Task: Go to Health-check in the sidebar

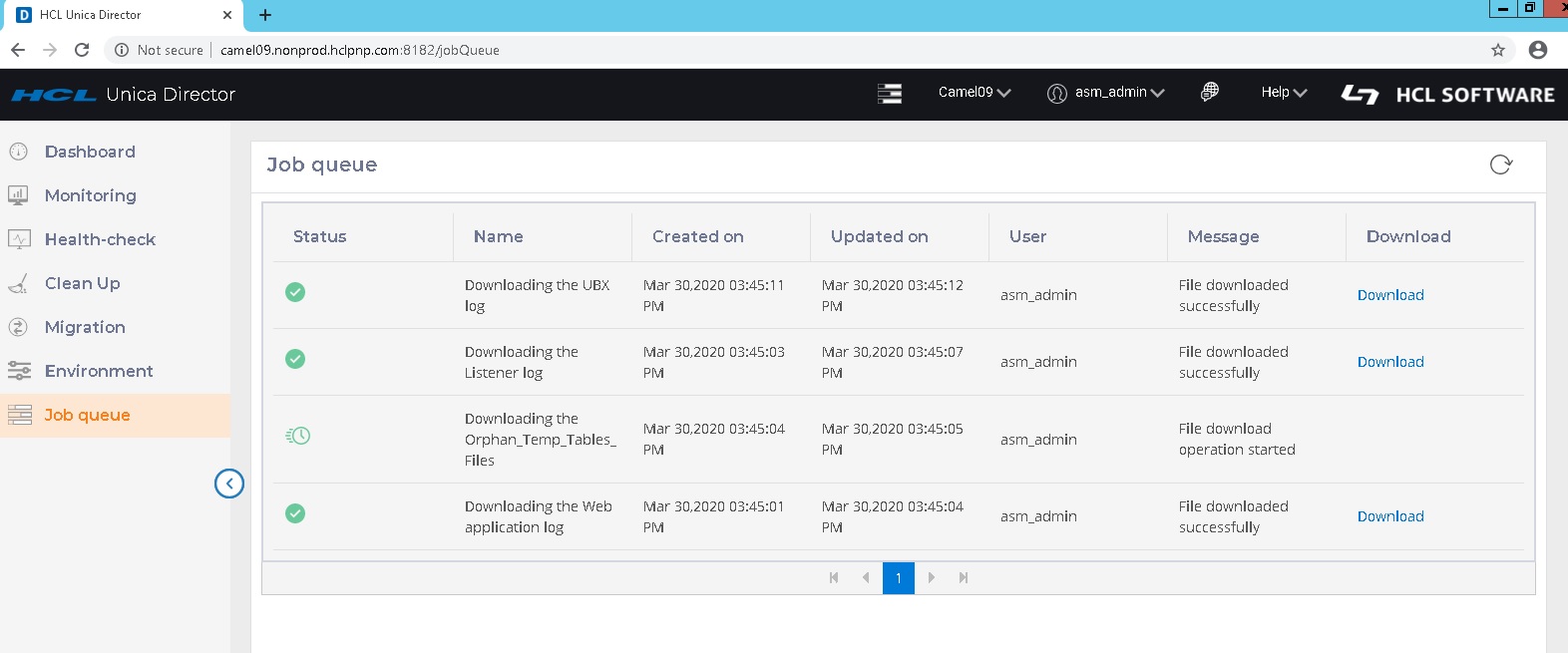Action: (100, 239)
